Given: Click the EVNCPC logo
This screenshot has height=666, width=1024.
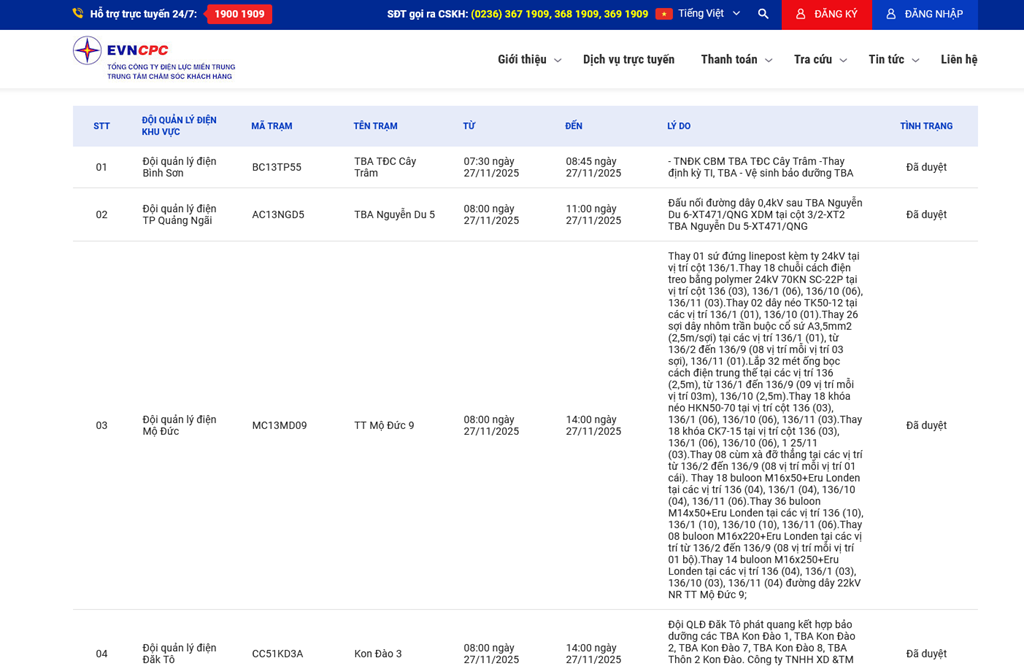Looking at the screenshot, I should [x=153, y=59].
